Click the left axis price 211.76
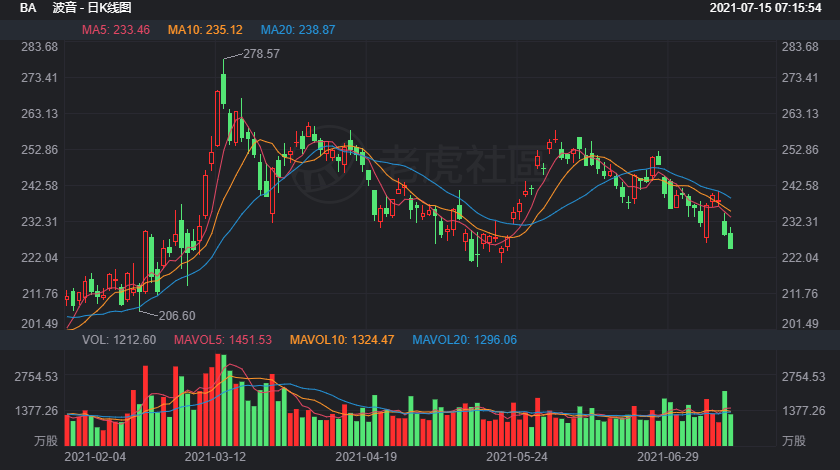The image size is (840, 470). 40,294
